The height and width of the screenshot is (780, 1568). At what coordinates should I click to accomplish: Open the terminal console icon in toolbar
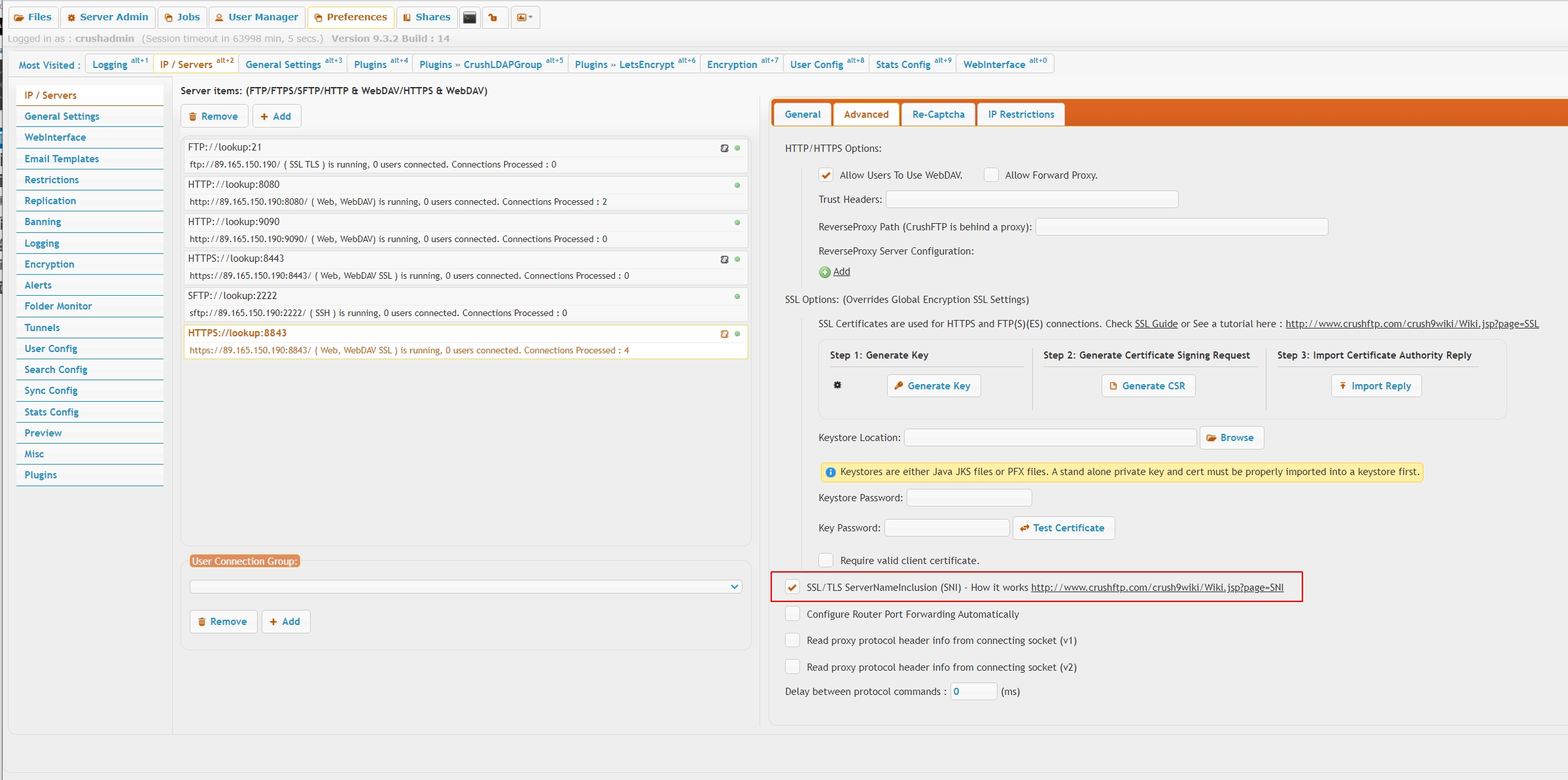[470, 18]
